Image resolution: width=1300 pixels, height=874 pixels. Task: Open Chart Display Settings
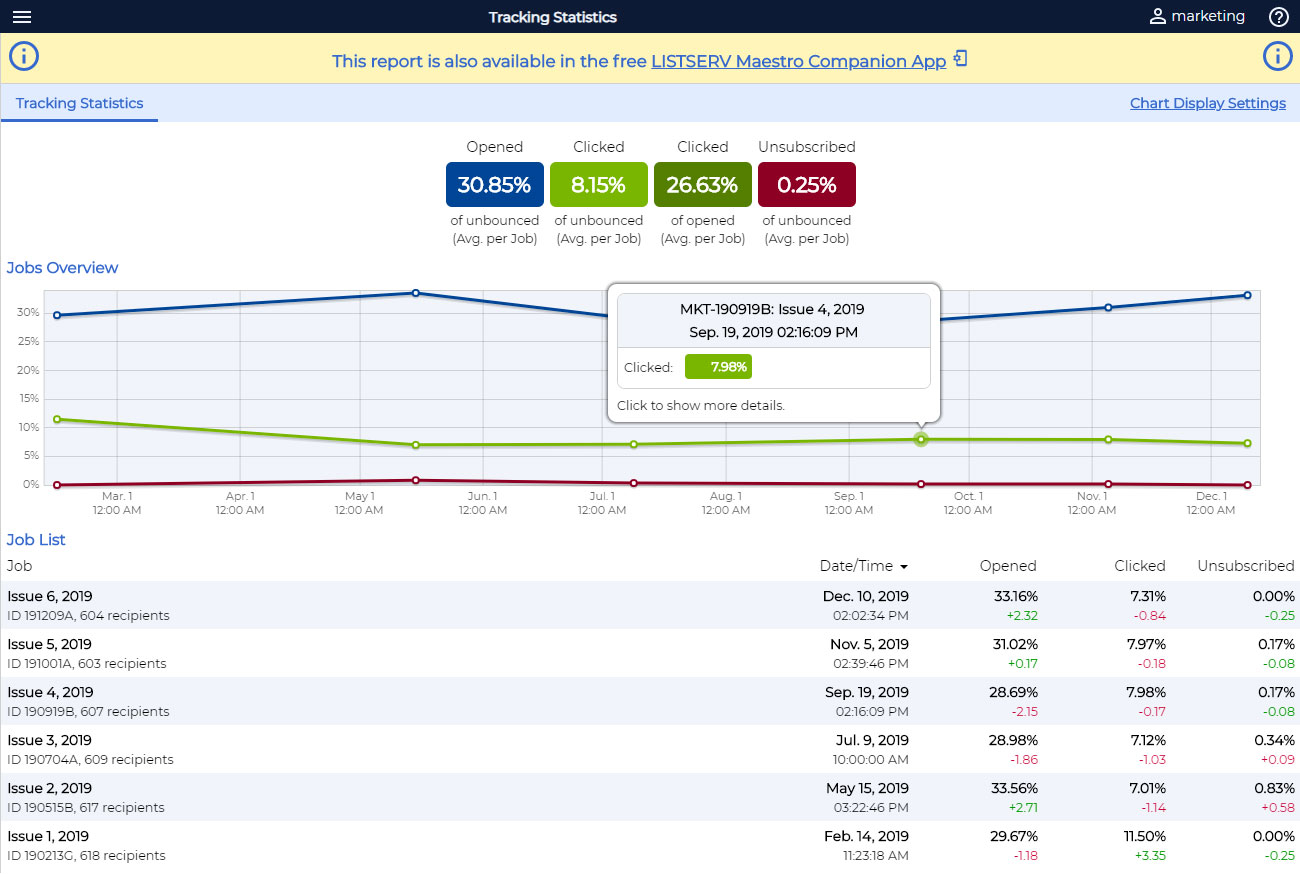tap(1207, 103)
